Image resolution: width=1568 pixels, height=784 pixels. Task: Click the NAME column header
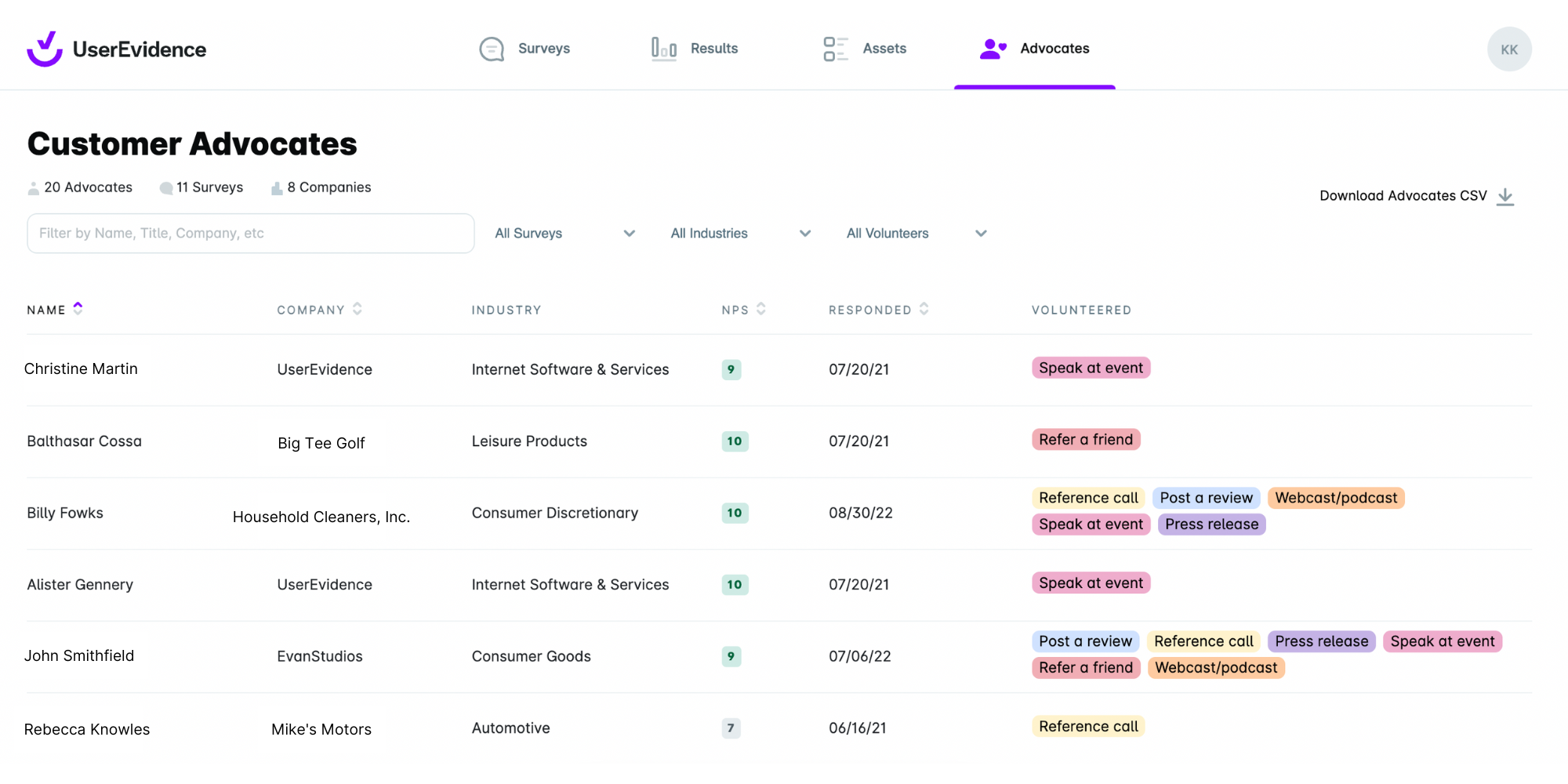tap(46, 310)
